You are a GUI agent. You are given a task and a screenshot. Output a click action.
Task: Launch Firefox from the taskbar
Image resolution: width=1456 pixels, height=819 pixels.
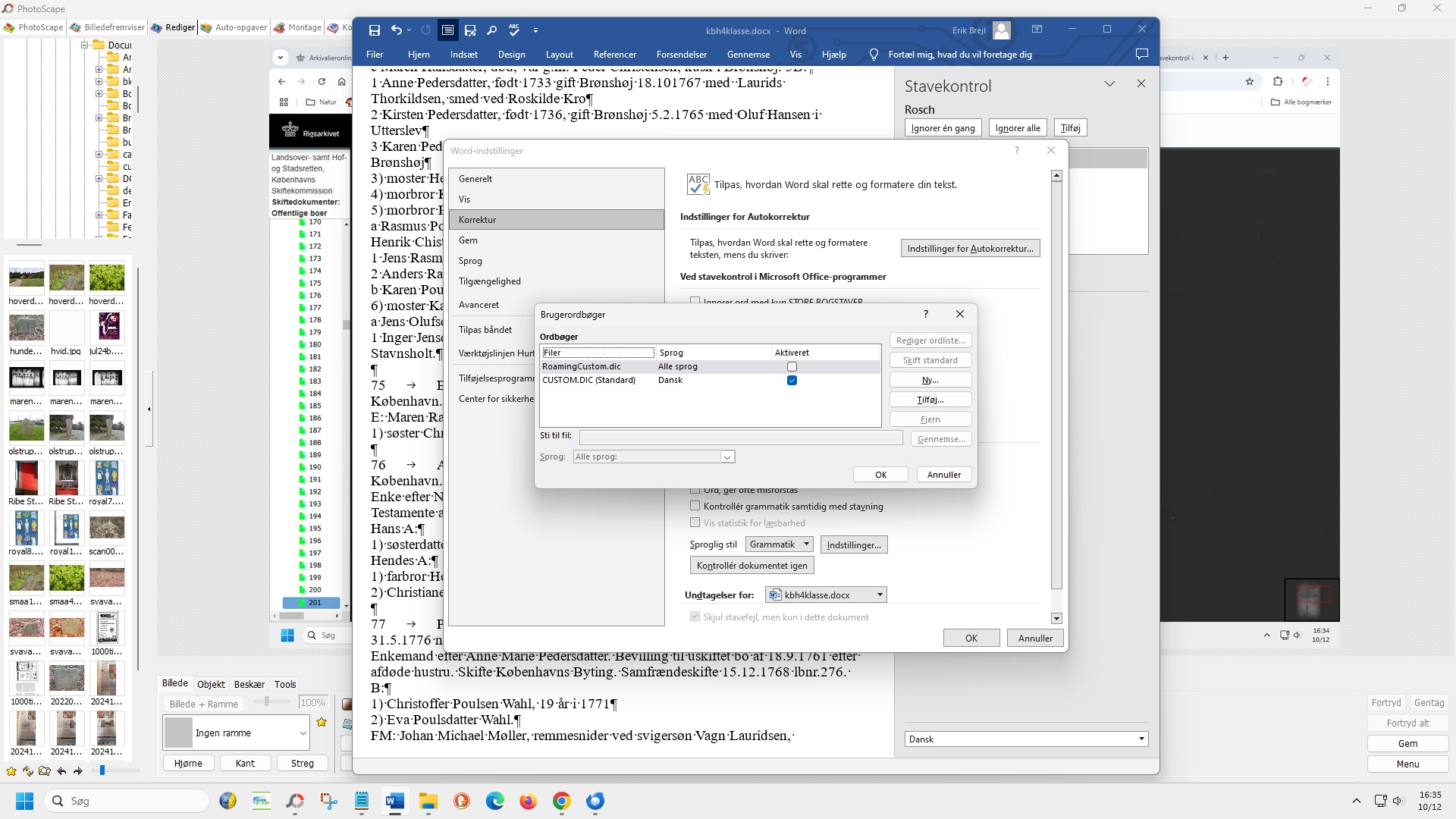[528, 801]
